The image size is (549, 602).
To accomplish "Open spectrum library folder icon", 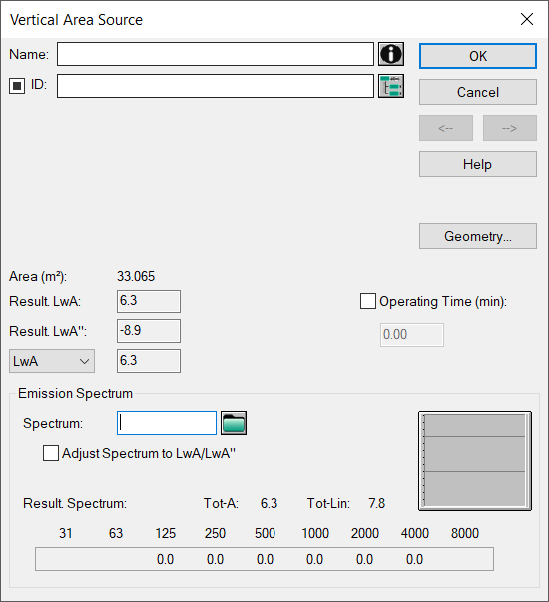I will point(234,423).
